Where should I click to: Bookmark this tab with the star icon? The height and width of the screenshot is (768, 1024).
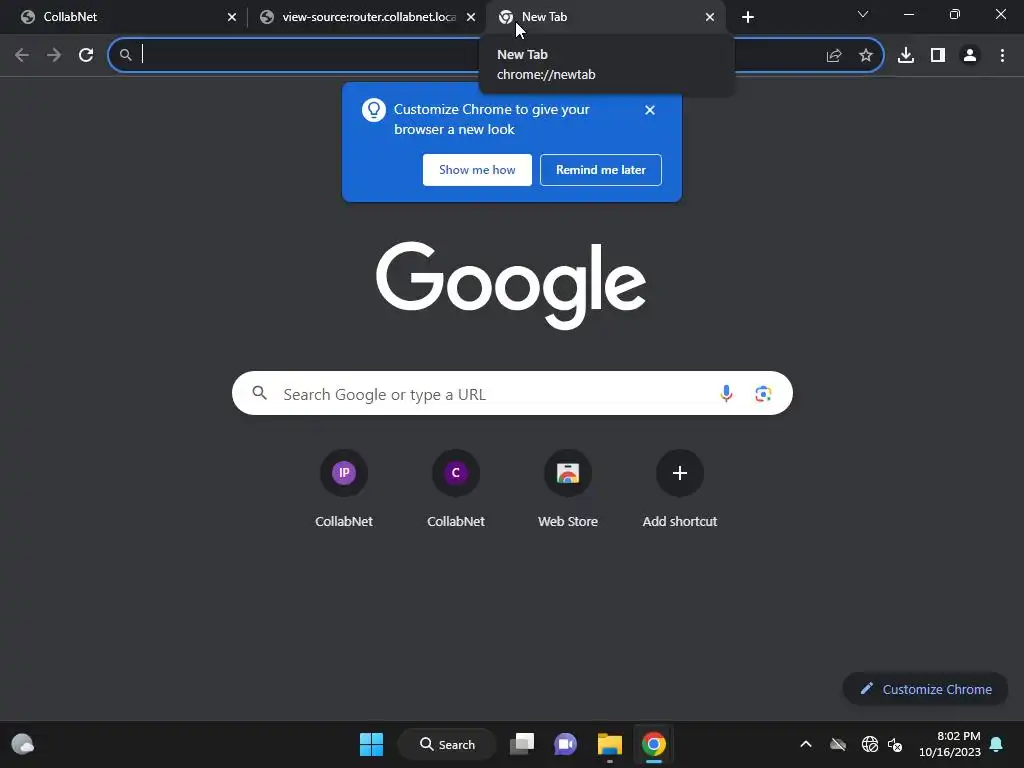click(866, 56)
